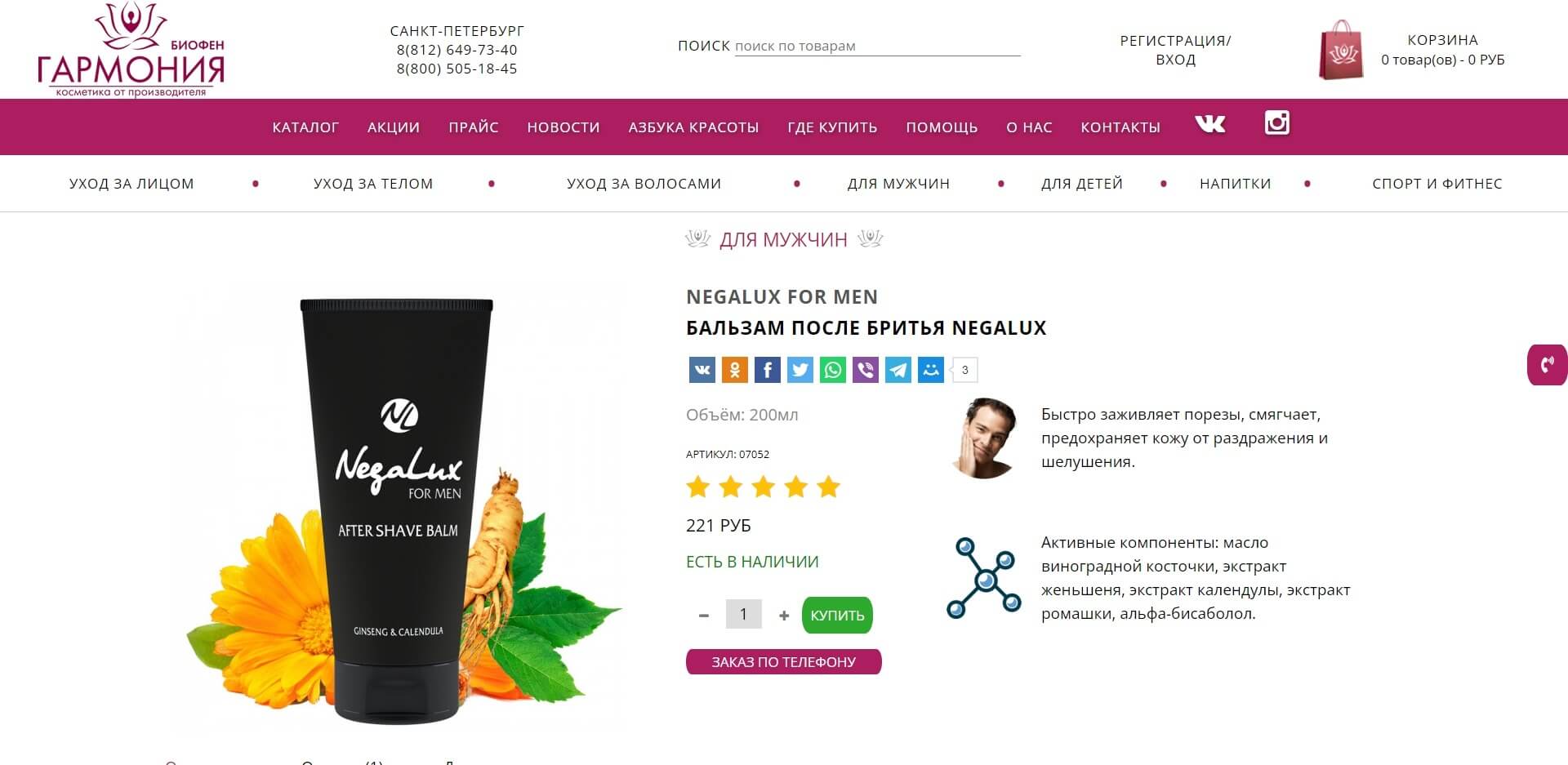Share product on Facebook
This screenshot has height=765, width=1568.
pyautogui.click(x=767, y=370)
